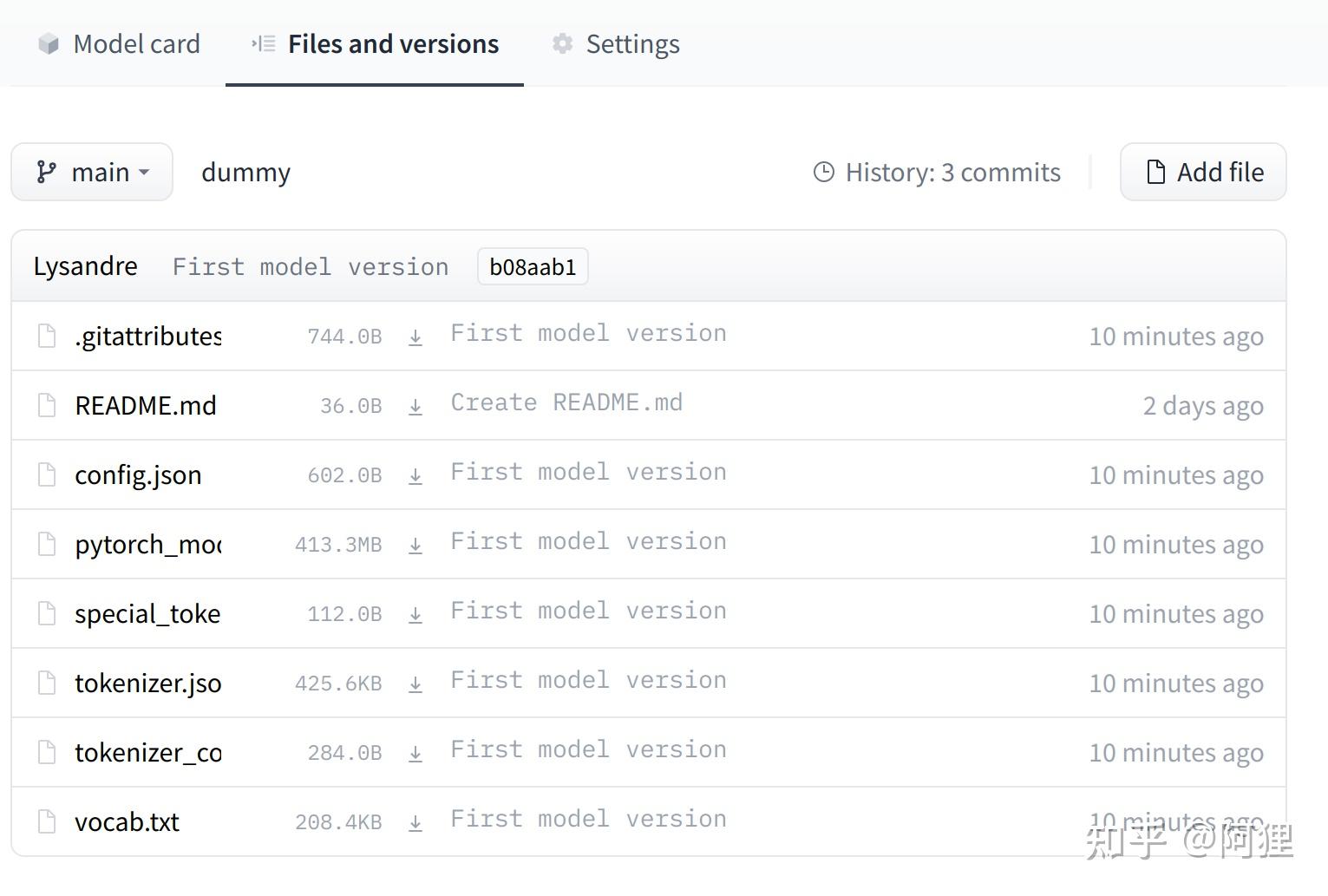Download config.json using its arrow icon
Screen dimensions: 1328x896
415,476
